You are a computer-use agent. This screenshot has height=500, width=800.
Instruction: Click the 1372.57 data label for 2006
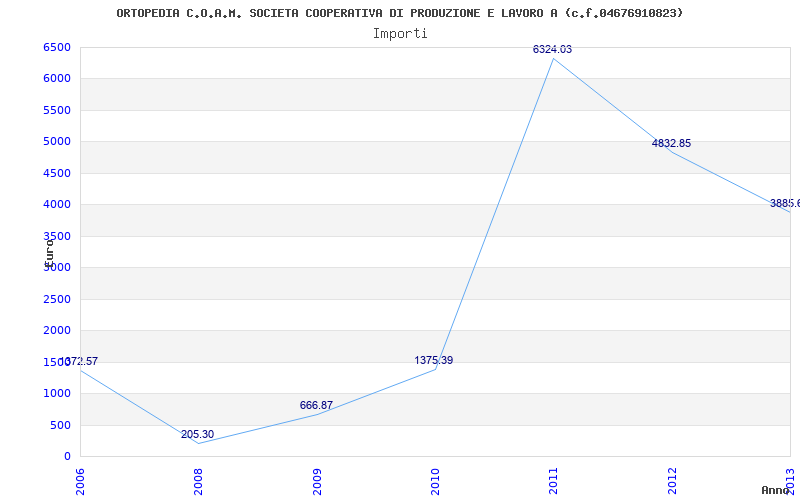coord(79,361)
